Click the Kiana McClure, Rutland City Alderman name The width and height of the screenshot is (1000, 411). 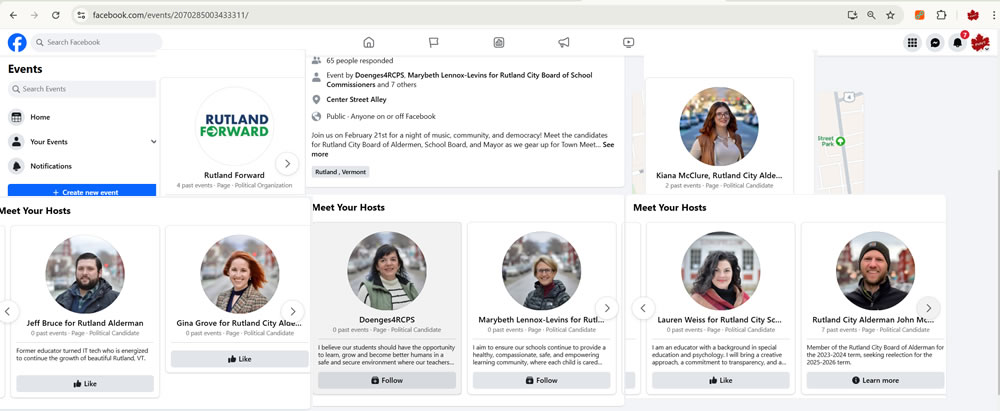[719, 175]
